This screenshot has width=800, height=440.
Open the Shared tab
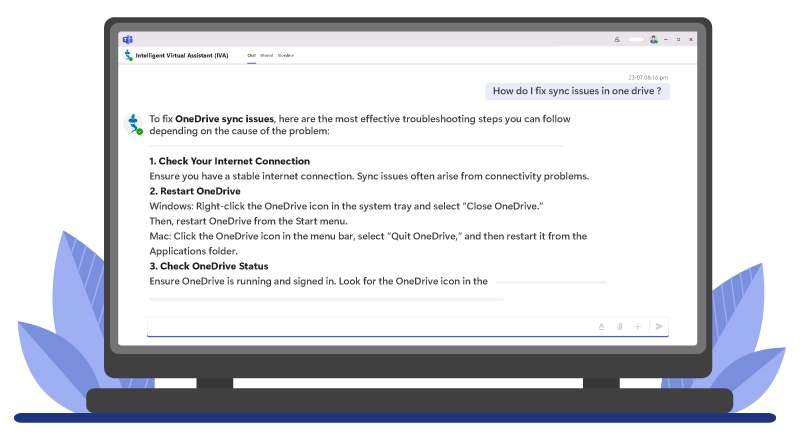(x=267, y=56)
